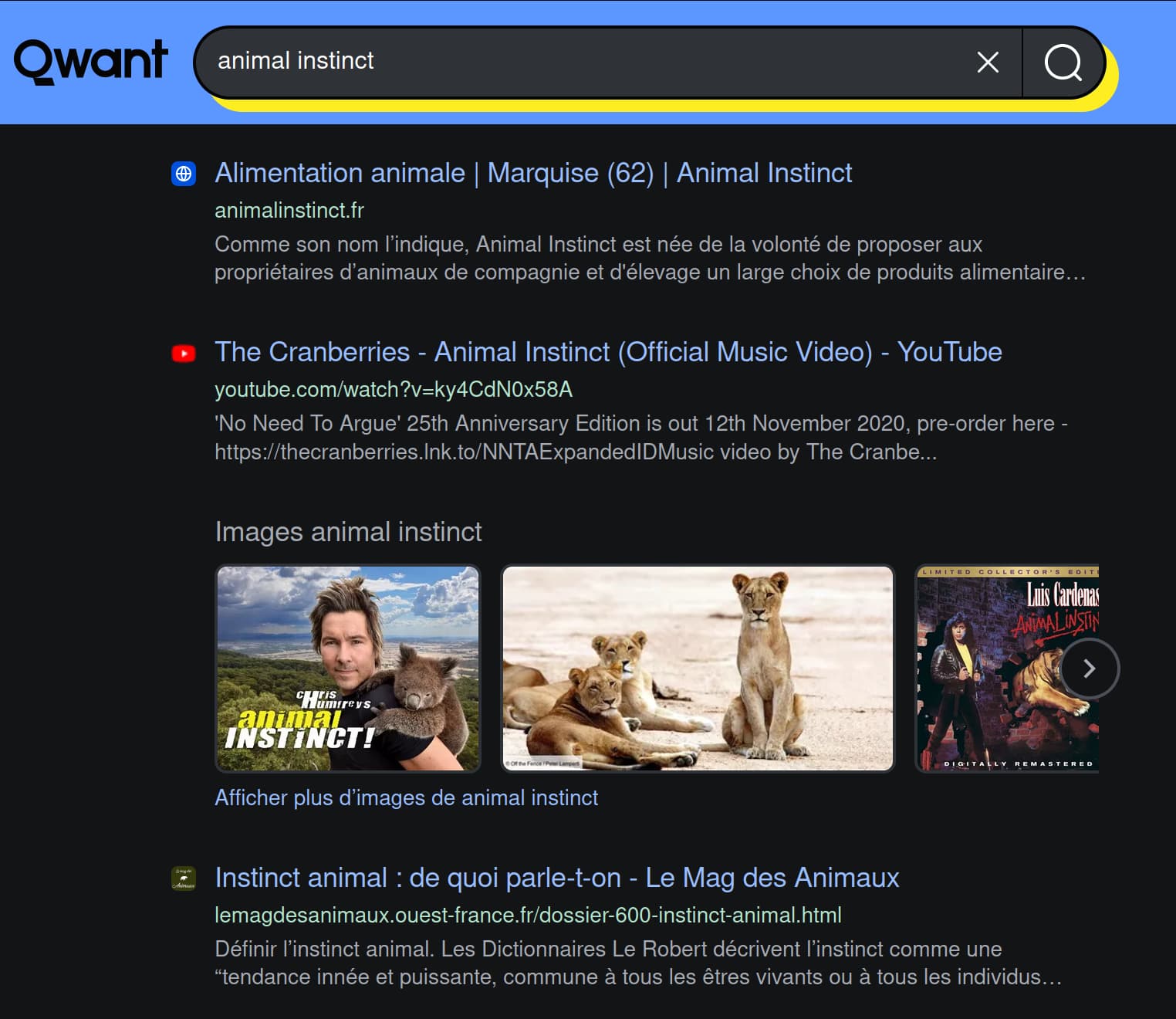This screenshot has width=1176, height=1019.
Task: Open the 'Images animal instinct' heading
Action: click(348, 532)
